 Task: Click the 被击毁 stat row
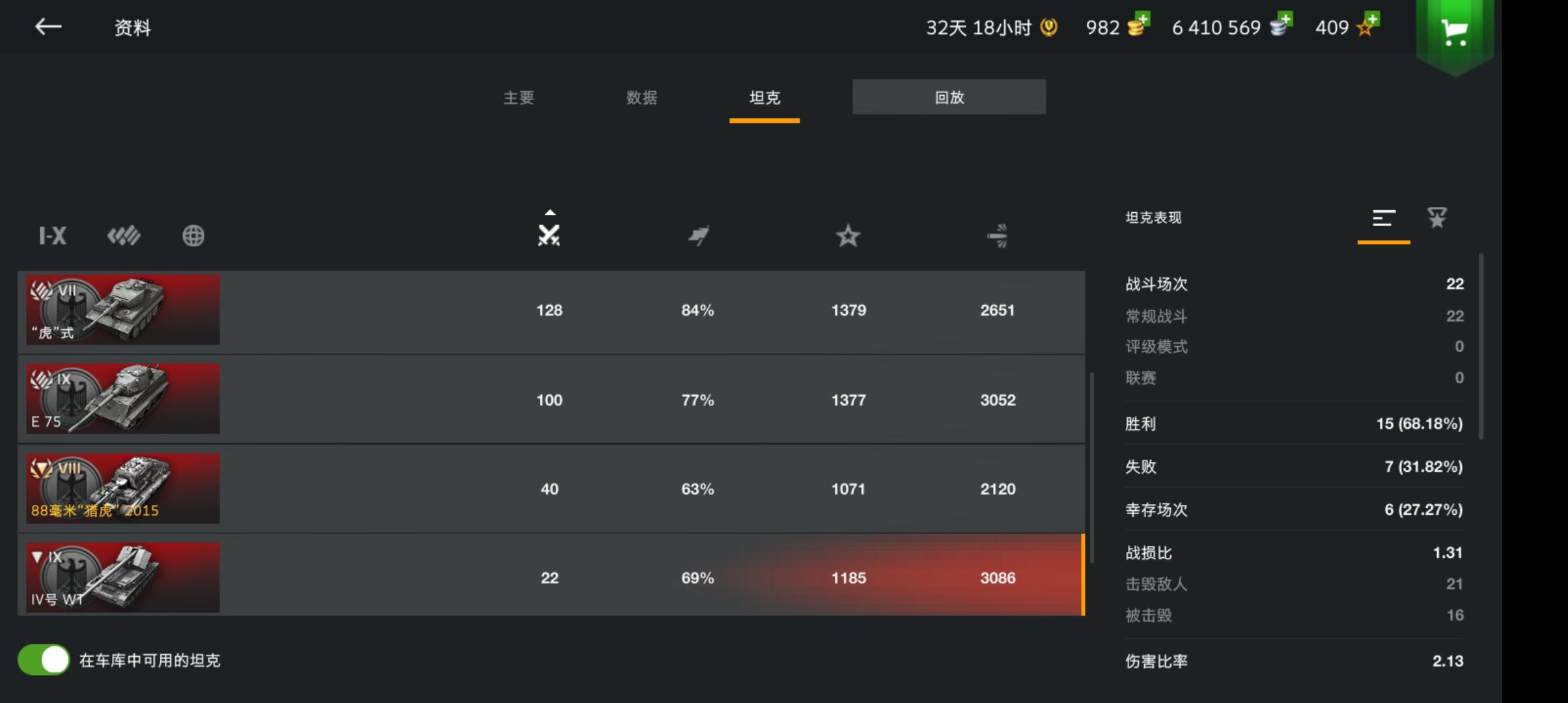(1295, 615)
